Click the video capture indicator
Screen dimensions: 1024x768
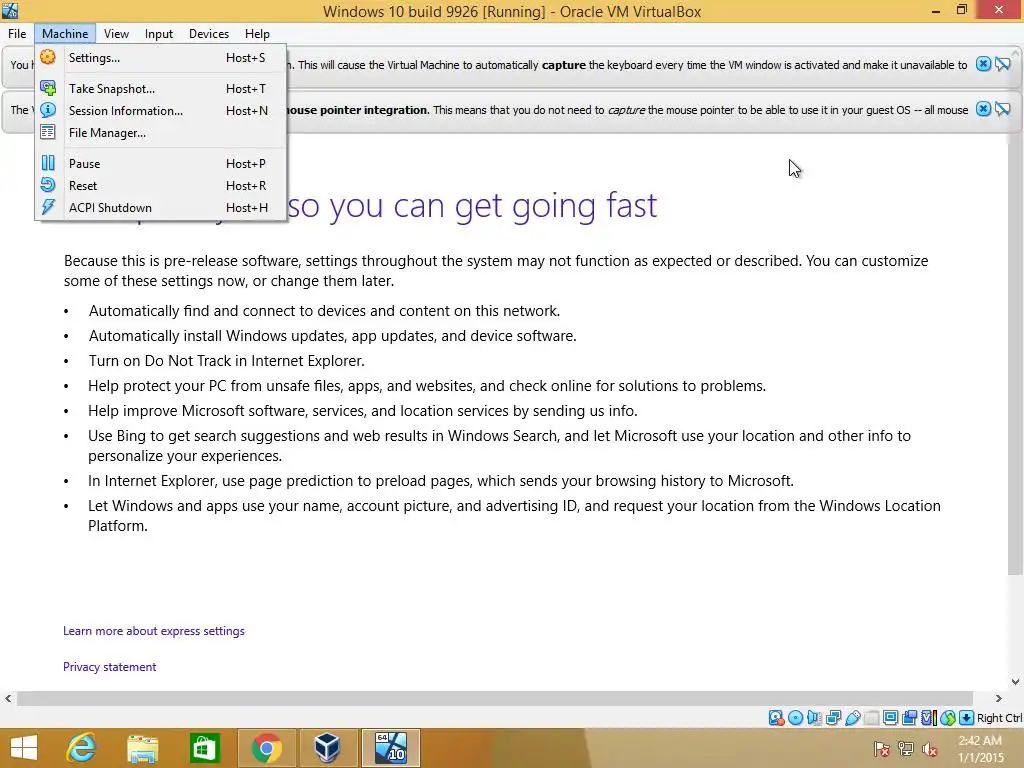point(909,718)
